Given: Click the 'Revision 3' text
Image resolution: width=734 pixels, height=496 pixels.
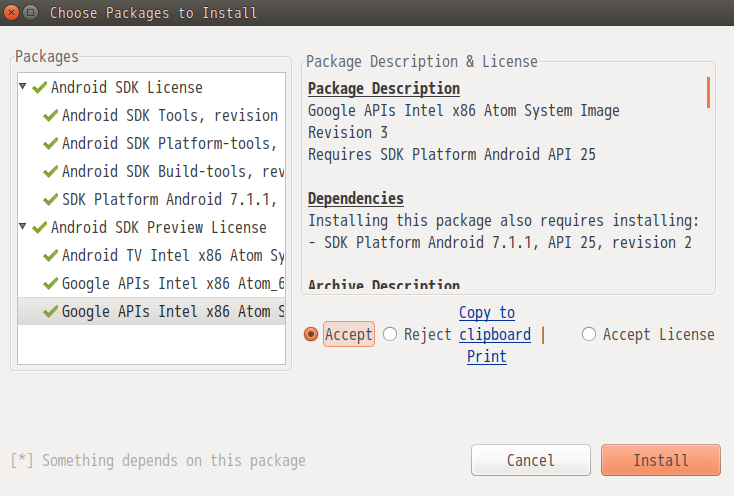Looking at the screenshot, I should coord(348,132).
